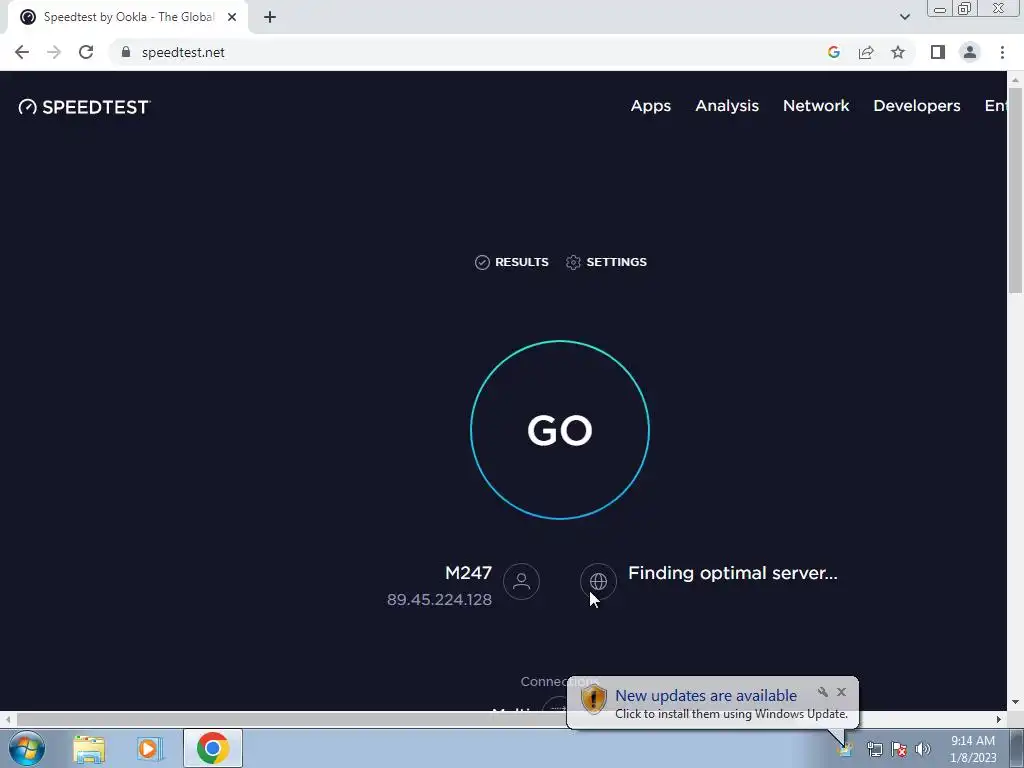Open speed test SETTINGS
Image resolution: width=1024 pixels, height=768 pixels.
[606, 262]
